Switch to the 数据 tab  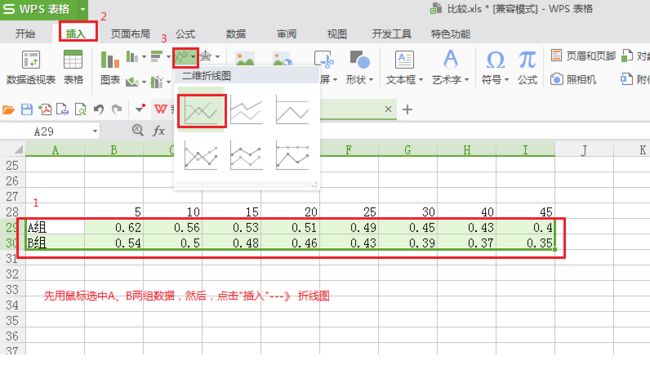235,34
